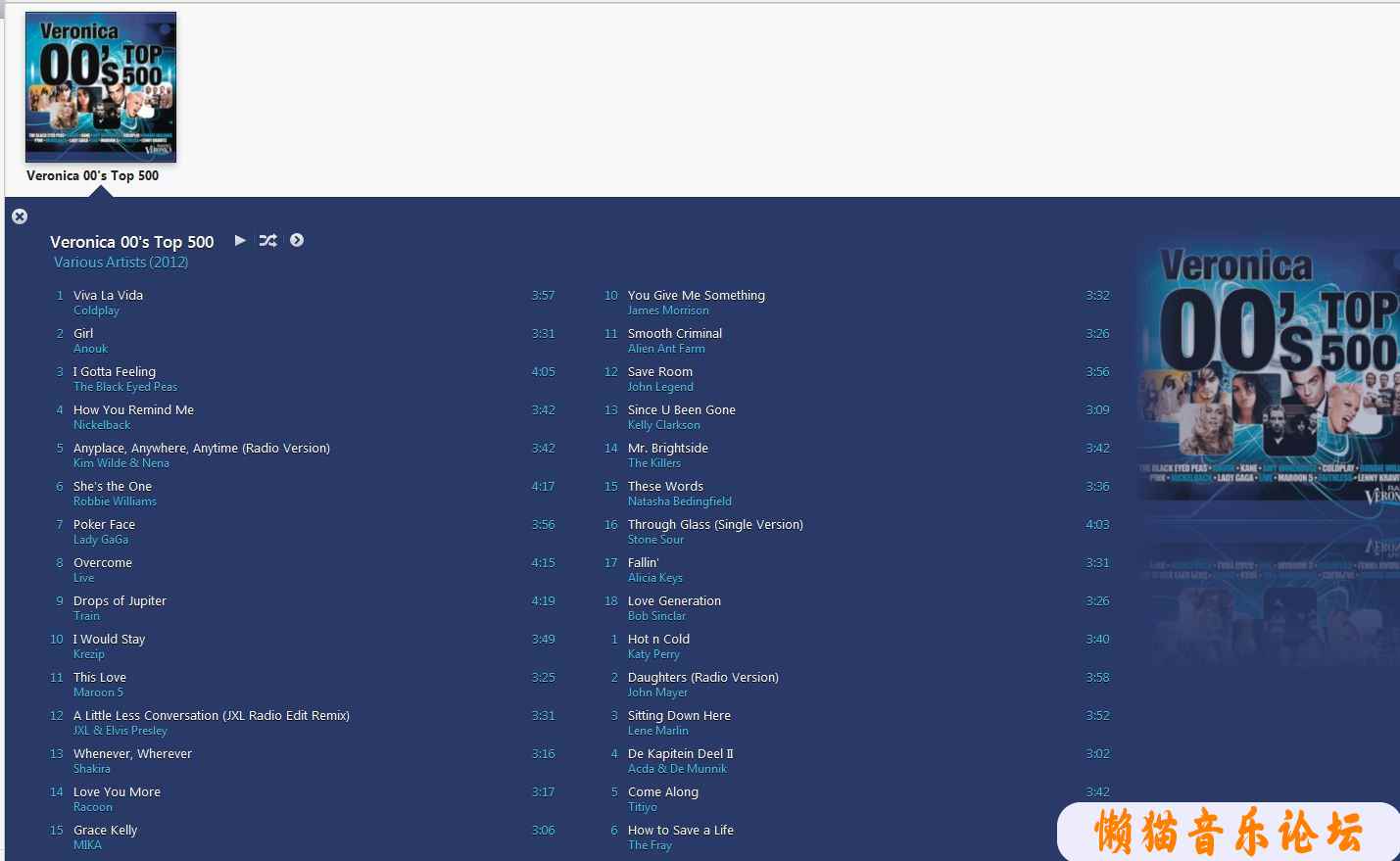Play the Veronica 00's Top 500 album

tap(240, 240)
